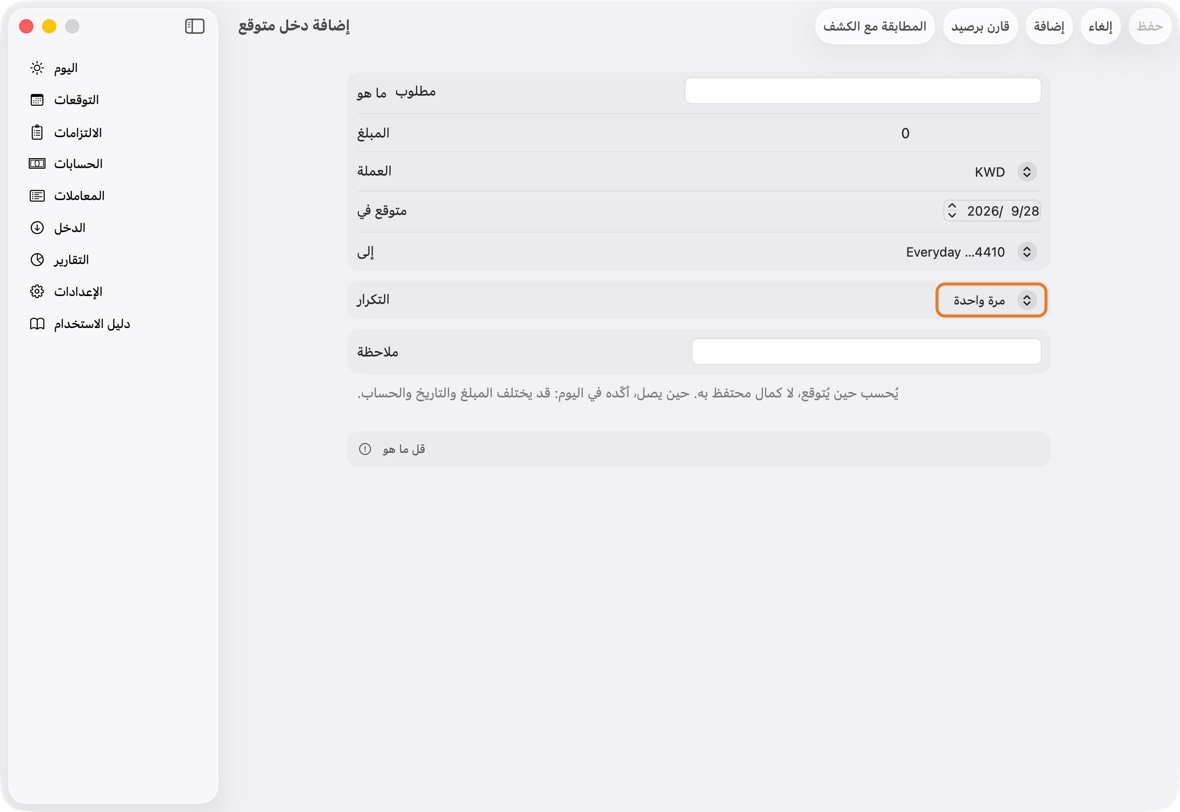Open the إلى account dropdown Everyday ...4410
This screenshot has height=812, width=1180.
971,252
